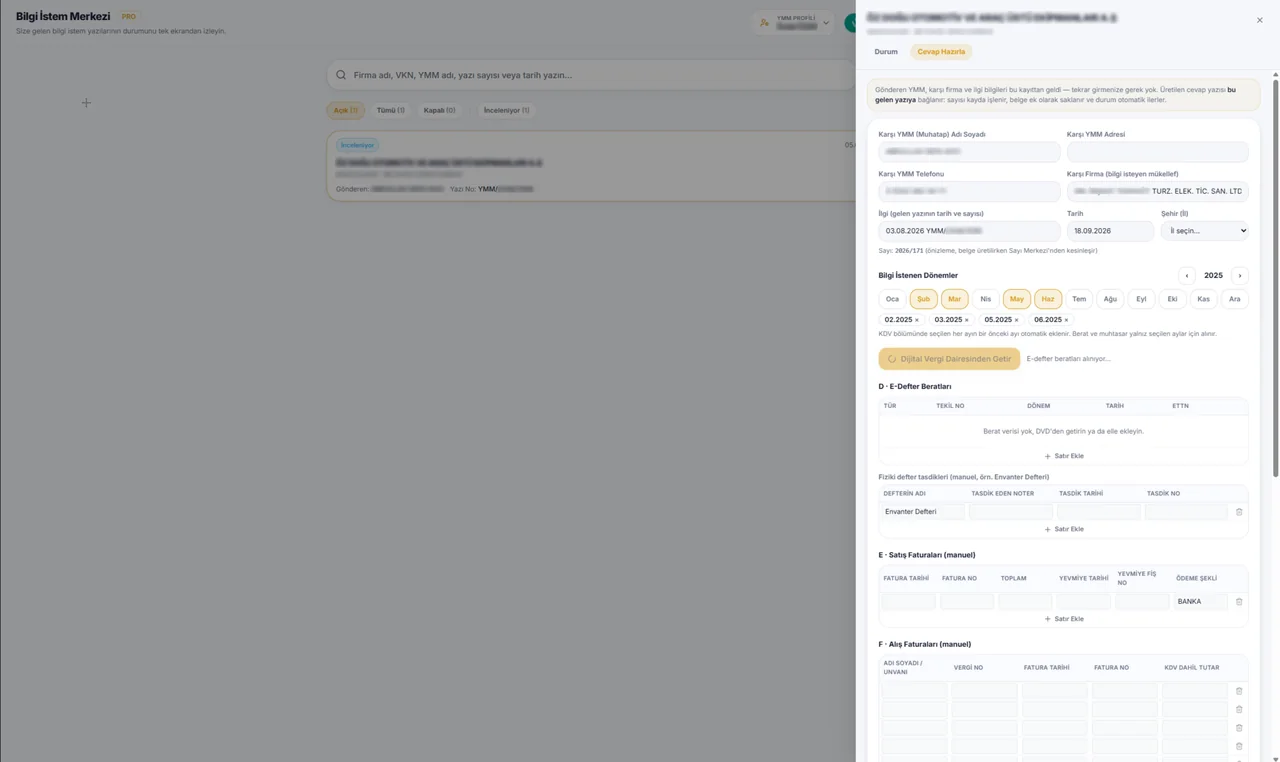Viewport: 1280px width, 762px height.
Task: Add row to E-Defter Beratları table
Action: 1064,456
